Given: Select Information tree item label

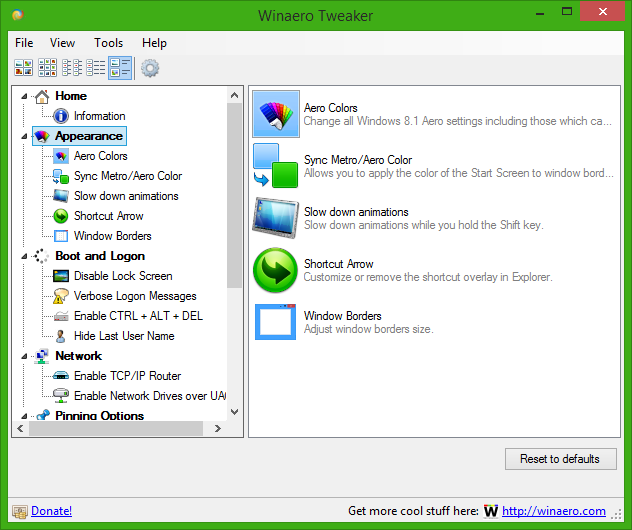Looking at the screenshot, I should pos(100,116).
